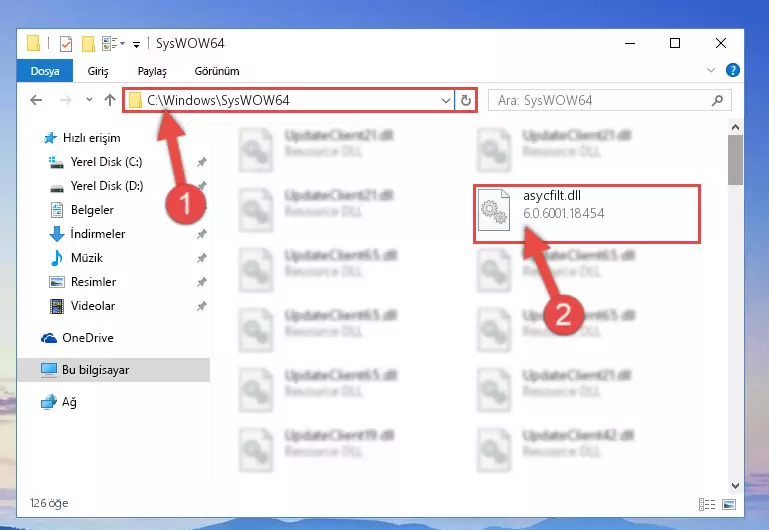
Task: Click the Back navigation arrow
Action: tap(36, 101)
